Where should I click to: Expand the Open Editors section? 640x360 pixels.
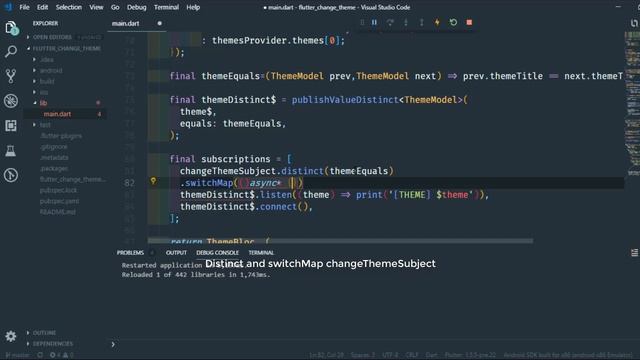52,37
